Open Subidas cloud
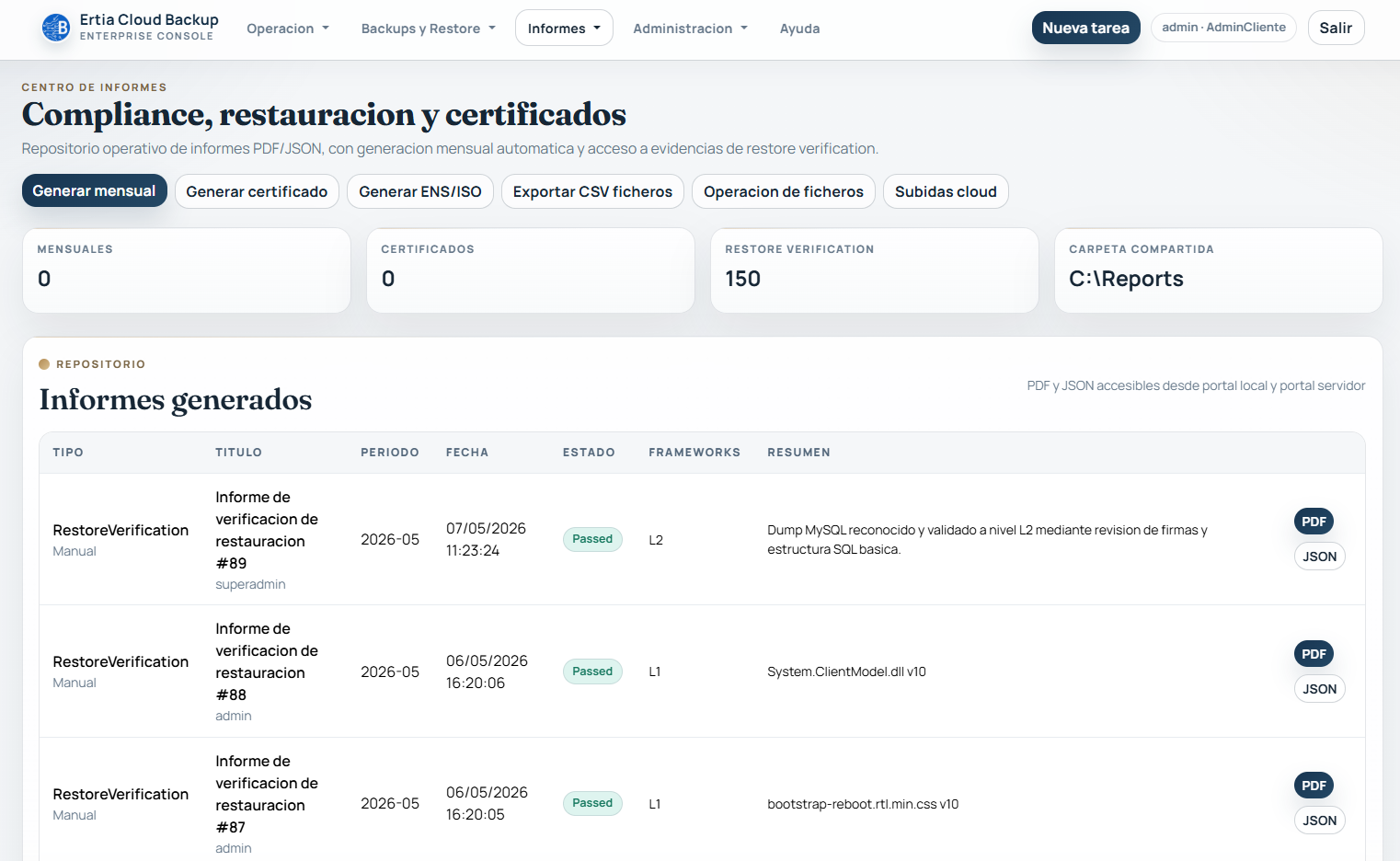Screen dimensions: 1400x861 point(946,191)
